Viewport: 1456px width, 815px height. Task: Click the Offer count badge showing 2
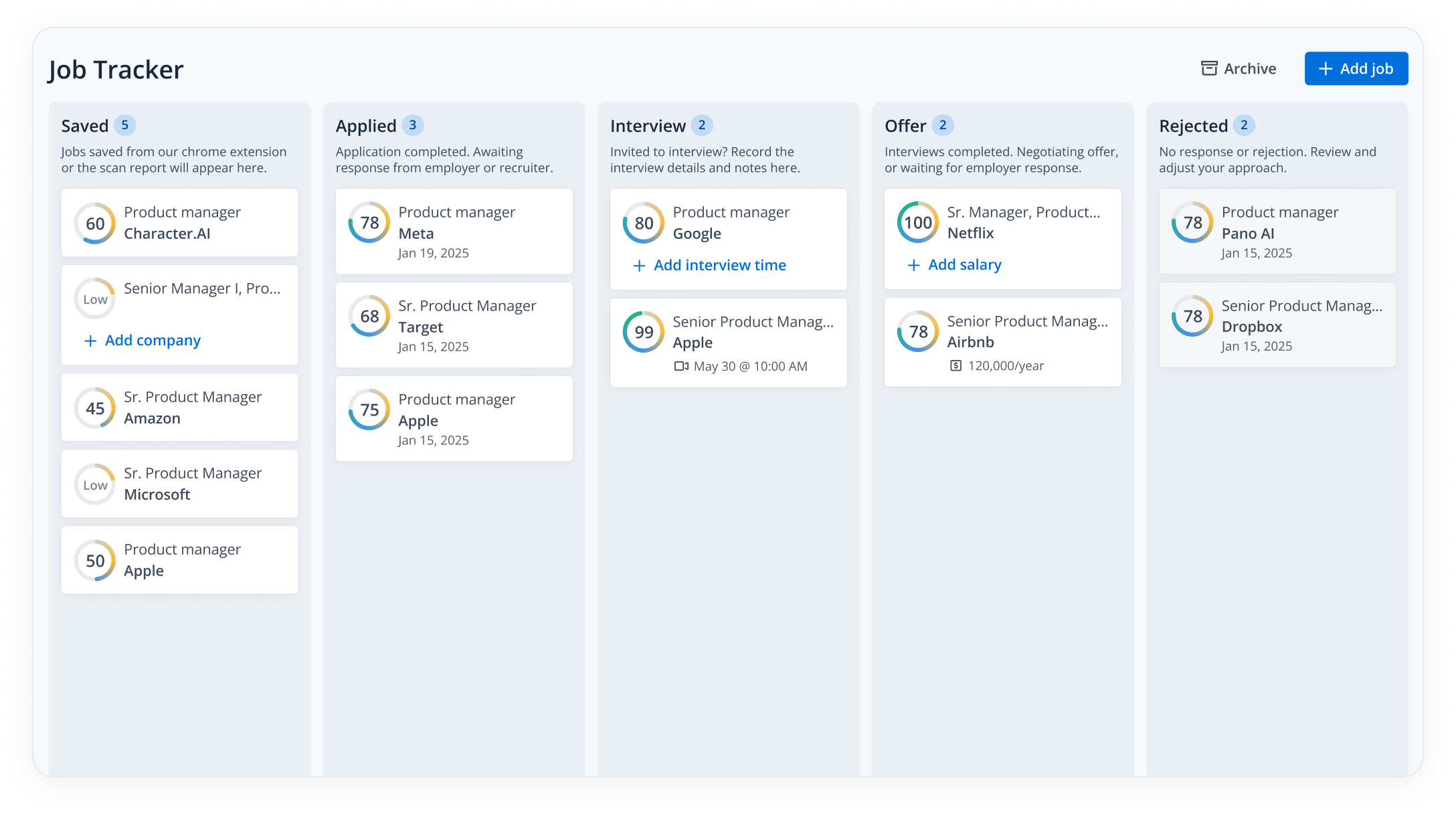(x=943, y=125)
